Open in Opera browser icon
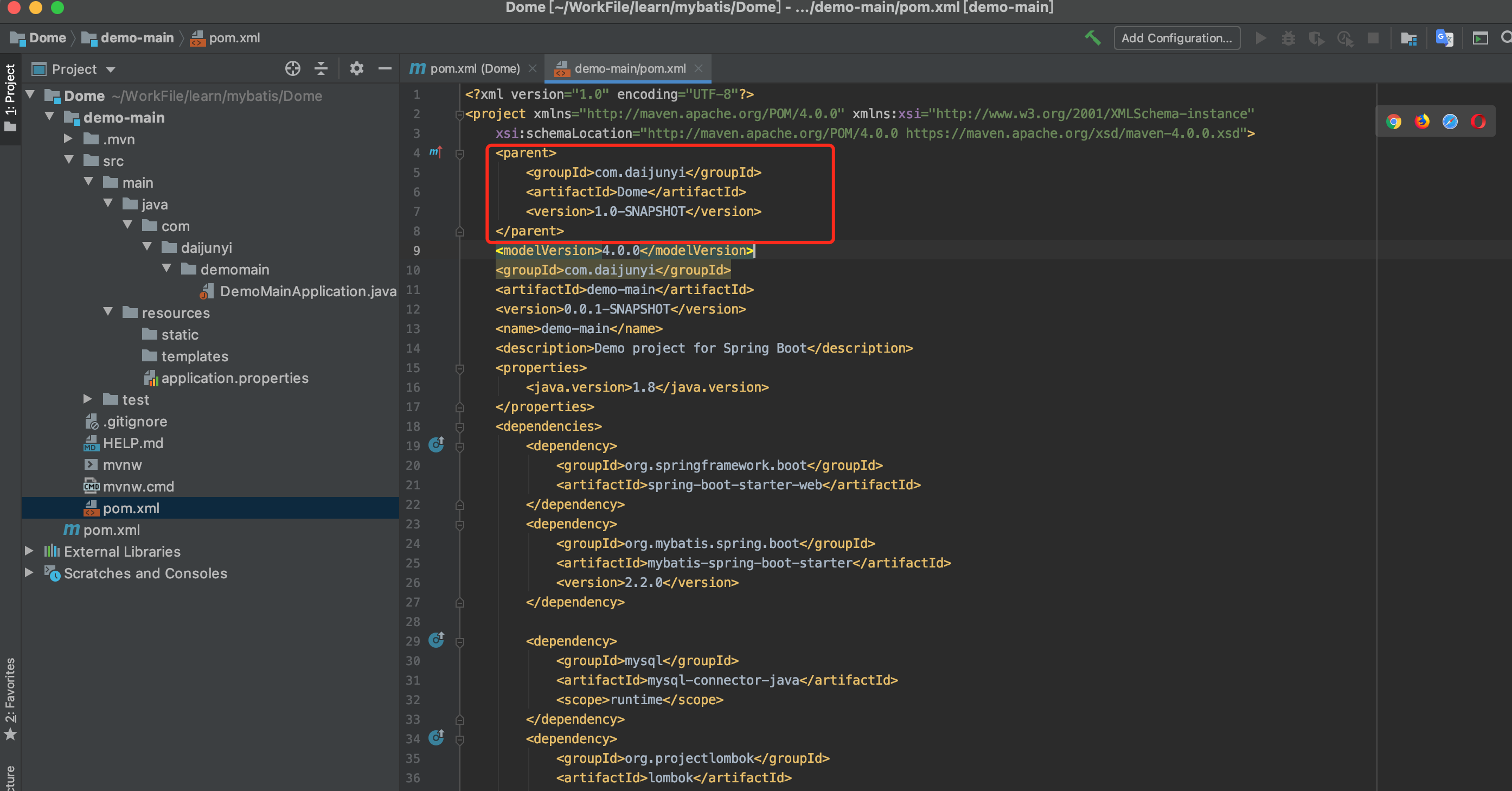Screen dimensions: 1512x791 tap(1478, 122)
